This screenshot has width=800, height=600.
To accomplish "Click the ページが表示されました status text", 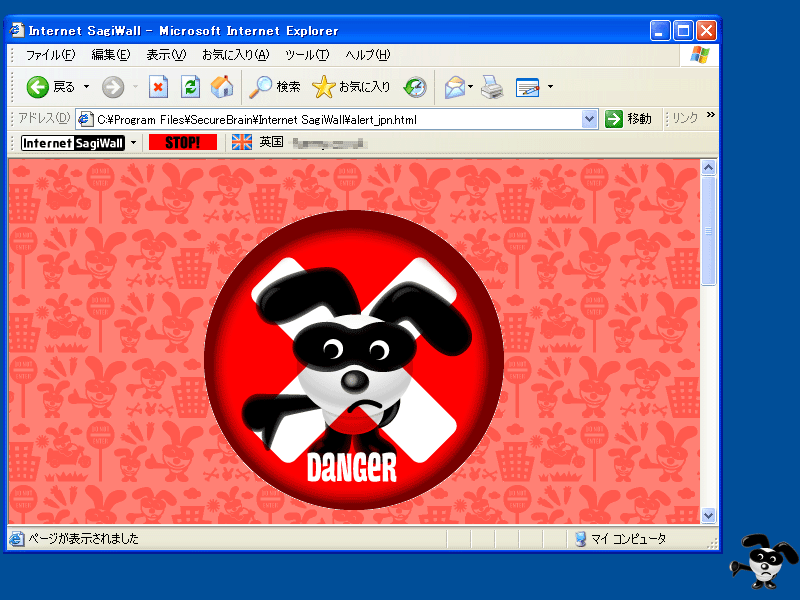I will [83, 539].
